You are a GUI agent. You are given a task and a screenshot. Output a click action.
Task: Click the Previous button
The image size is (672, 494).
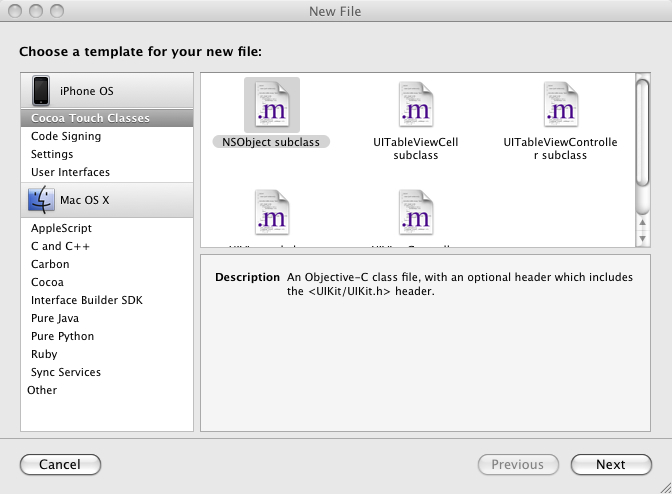[x=518, y=464]
